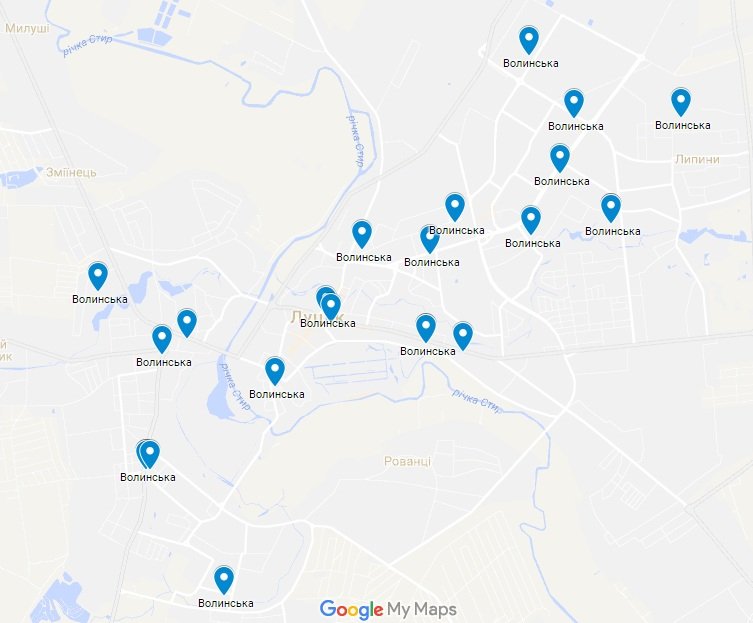
Task: Select the northernmost Волинська pin on the map
Action: [x=529, y=40]
